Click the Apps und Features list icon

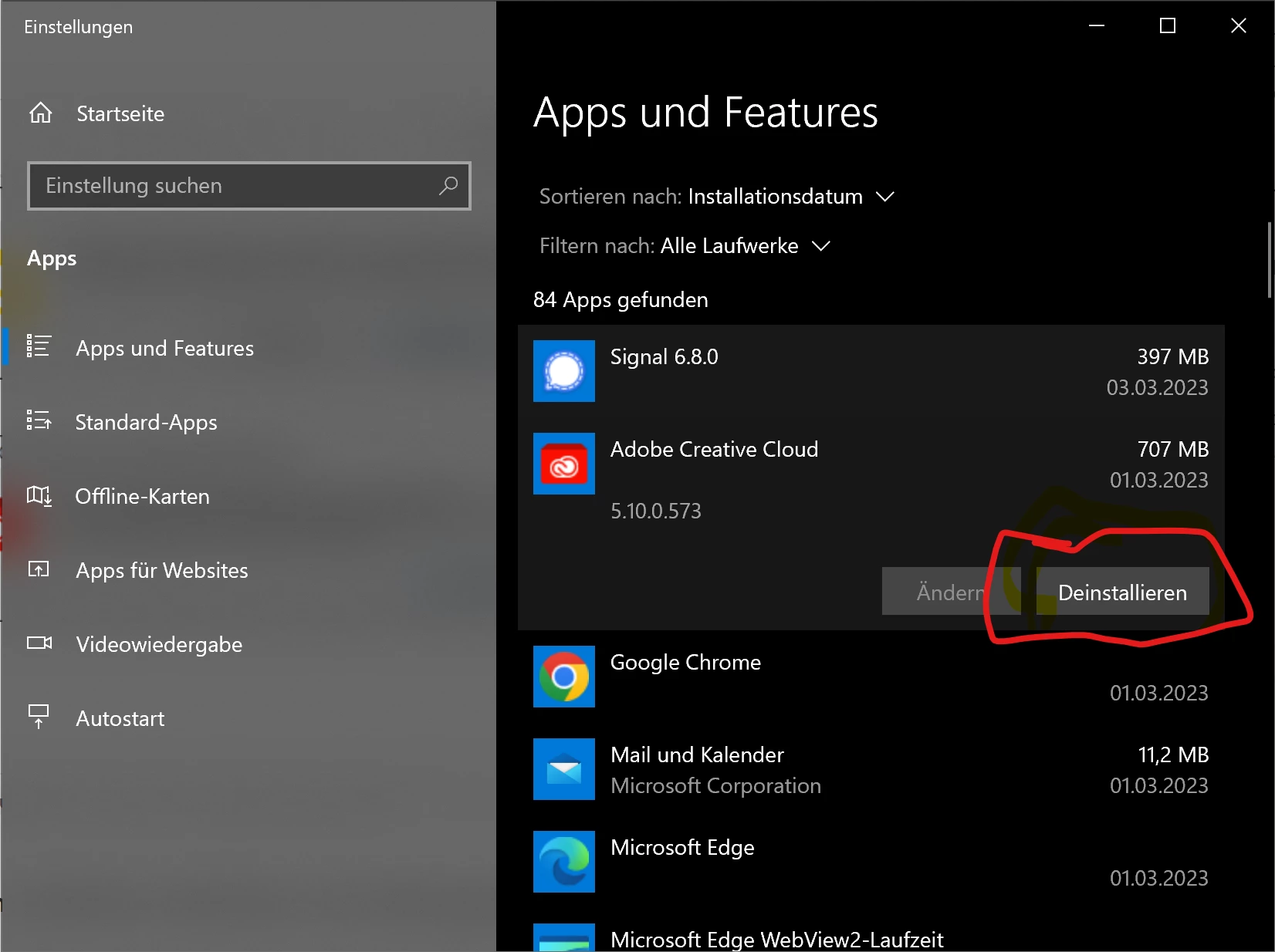39,346
